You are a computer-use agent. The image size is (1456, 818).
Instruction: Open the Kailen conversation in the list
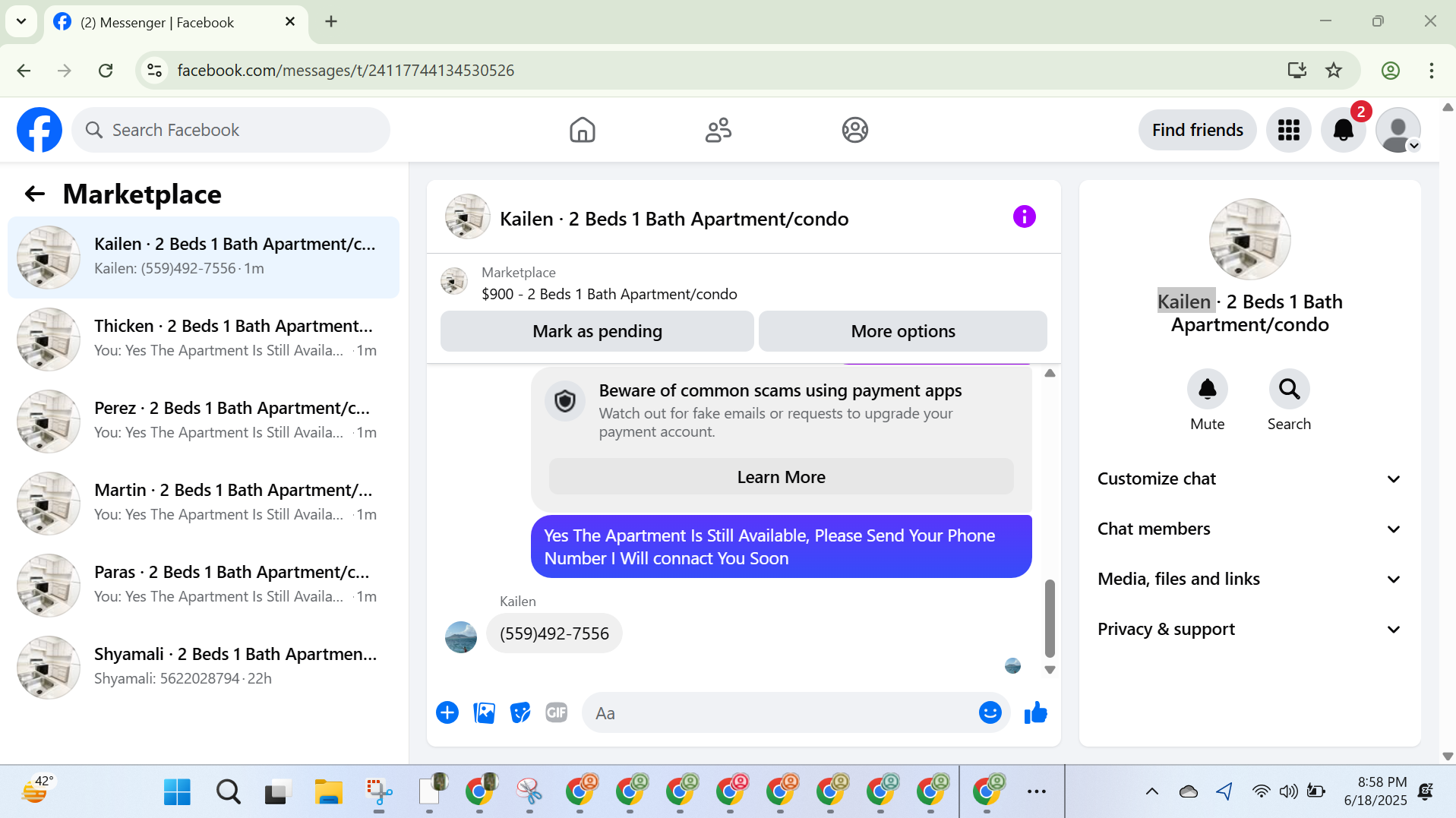click(x=204, y=257)
